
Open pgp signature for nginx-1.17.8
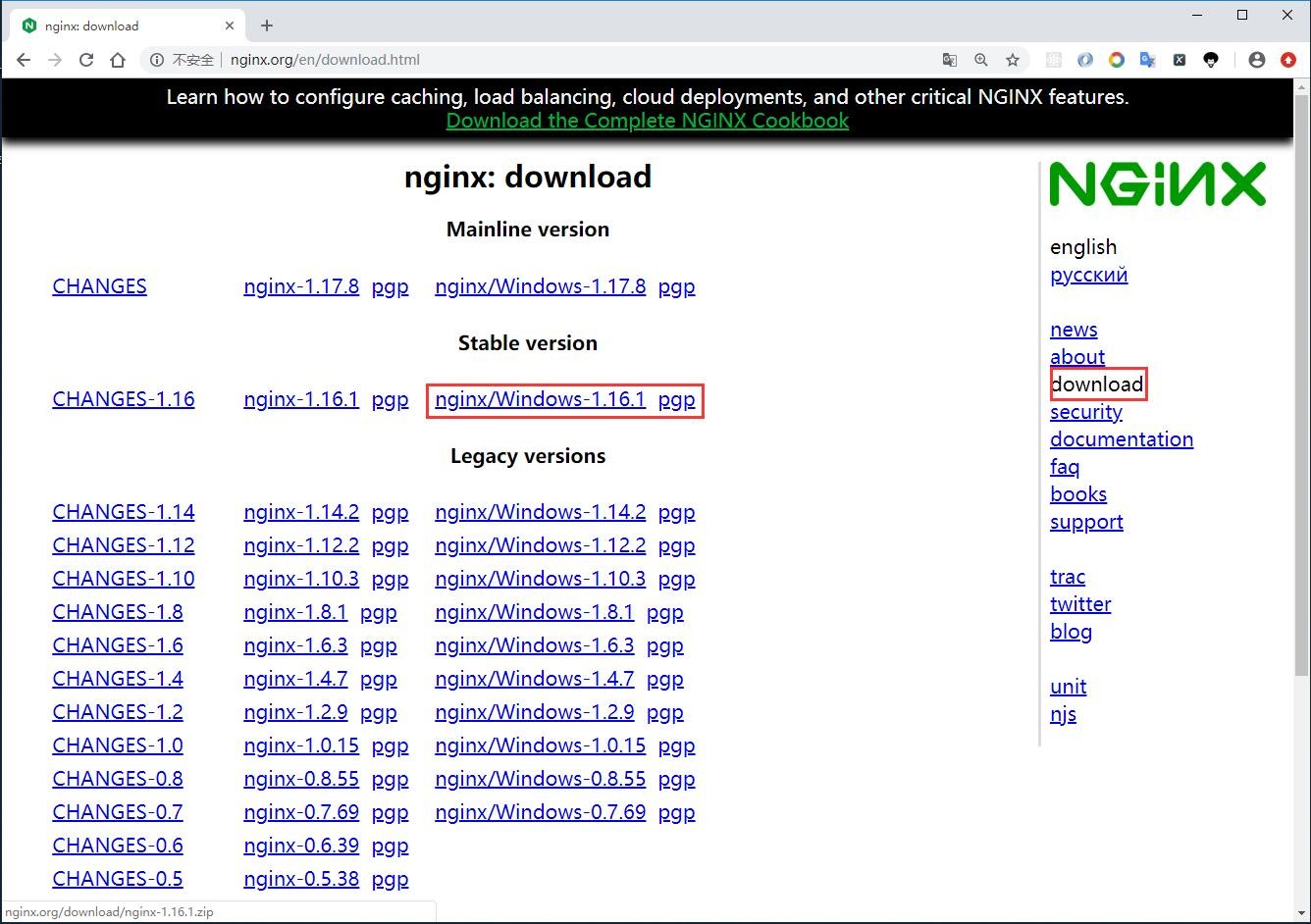click(390, 286)
